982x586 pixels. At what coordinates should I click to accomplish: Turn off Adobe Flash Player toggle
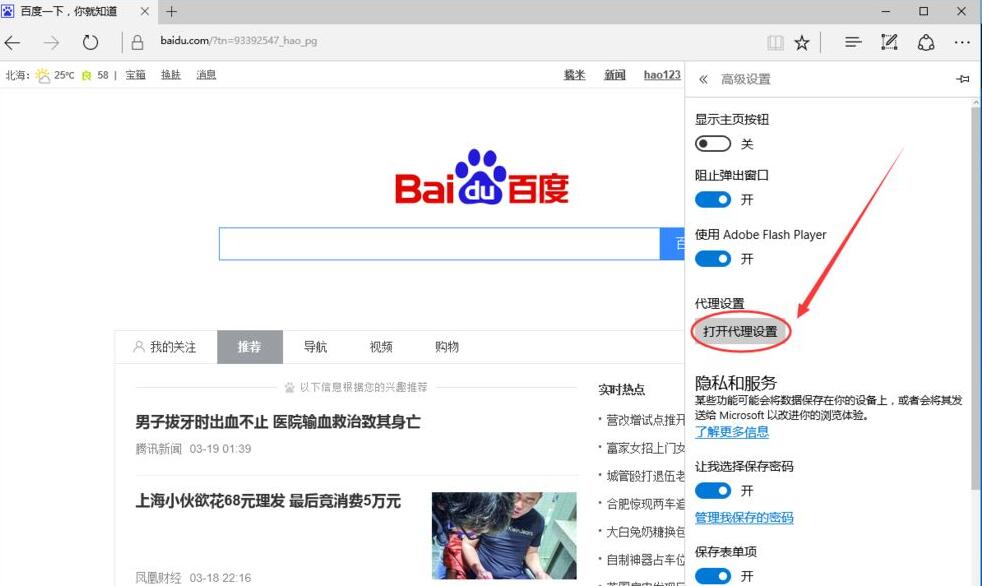pos(713,258)
